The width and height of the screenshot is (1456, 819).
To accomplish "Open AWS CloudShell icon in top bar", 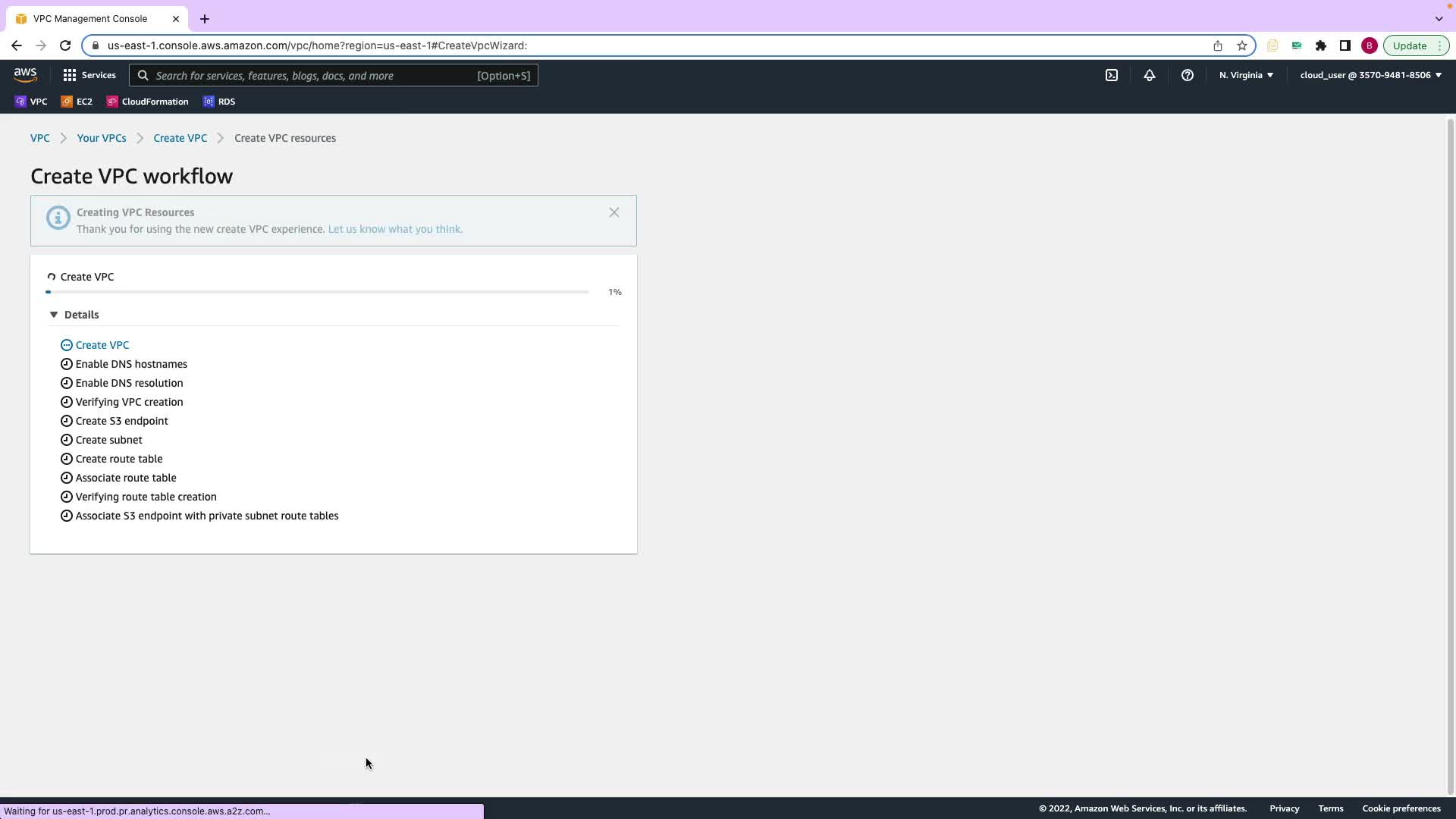I will [x=1111, y=75].
